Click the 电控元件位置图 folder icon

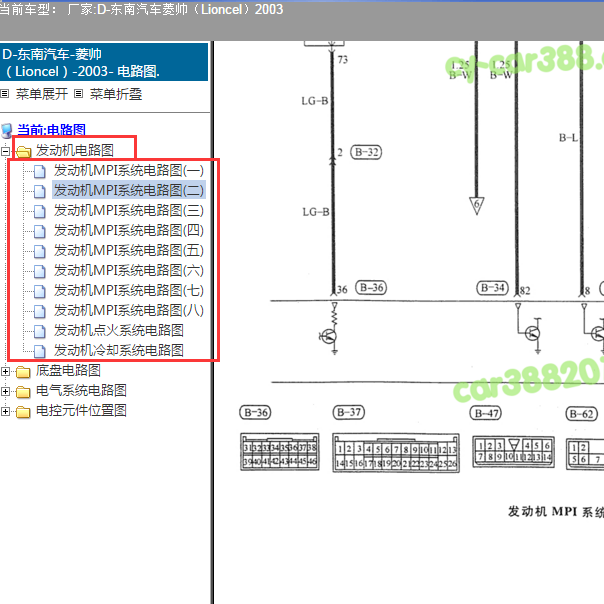(x=23, y=412)
